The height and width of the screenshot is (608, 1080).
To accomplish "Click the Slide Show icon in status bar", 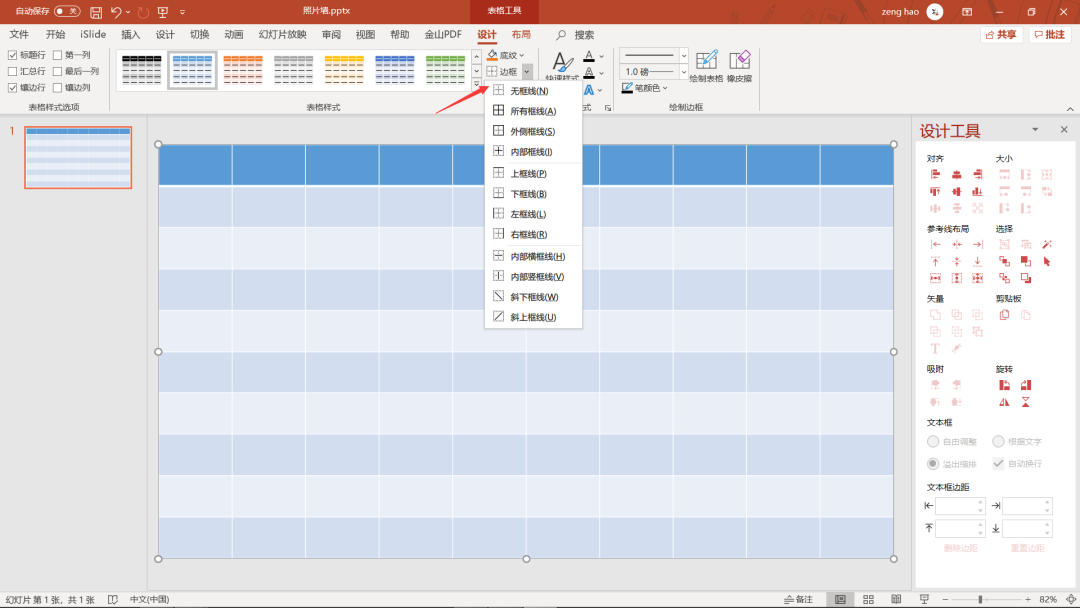I will pos(924,599).
